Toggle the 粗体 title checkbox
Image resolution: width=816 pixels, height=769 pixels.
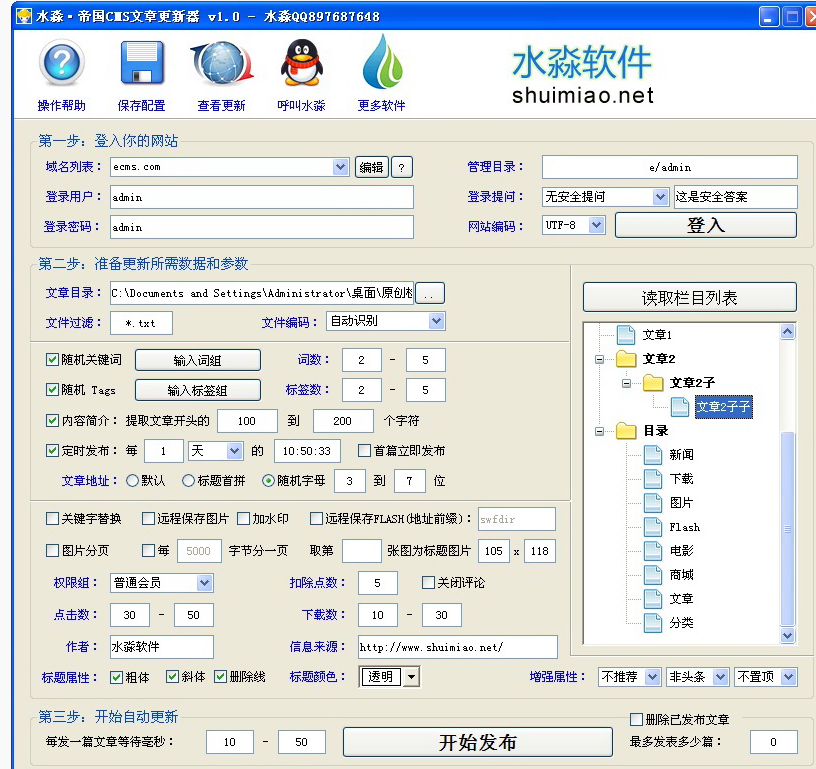click(116, 677)
